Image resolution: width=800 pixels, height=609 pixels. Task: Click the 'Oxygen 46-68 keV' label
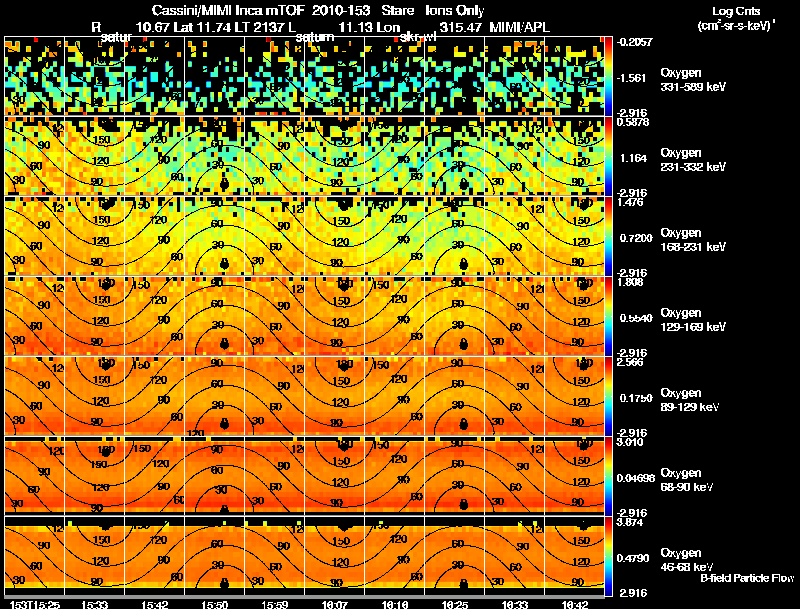pyautogui.click(x=687, y=560)
